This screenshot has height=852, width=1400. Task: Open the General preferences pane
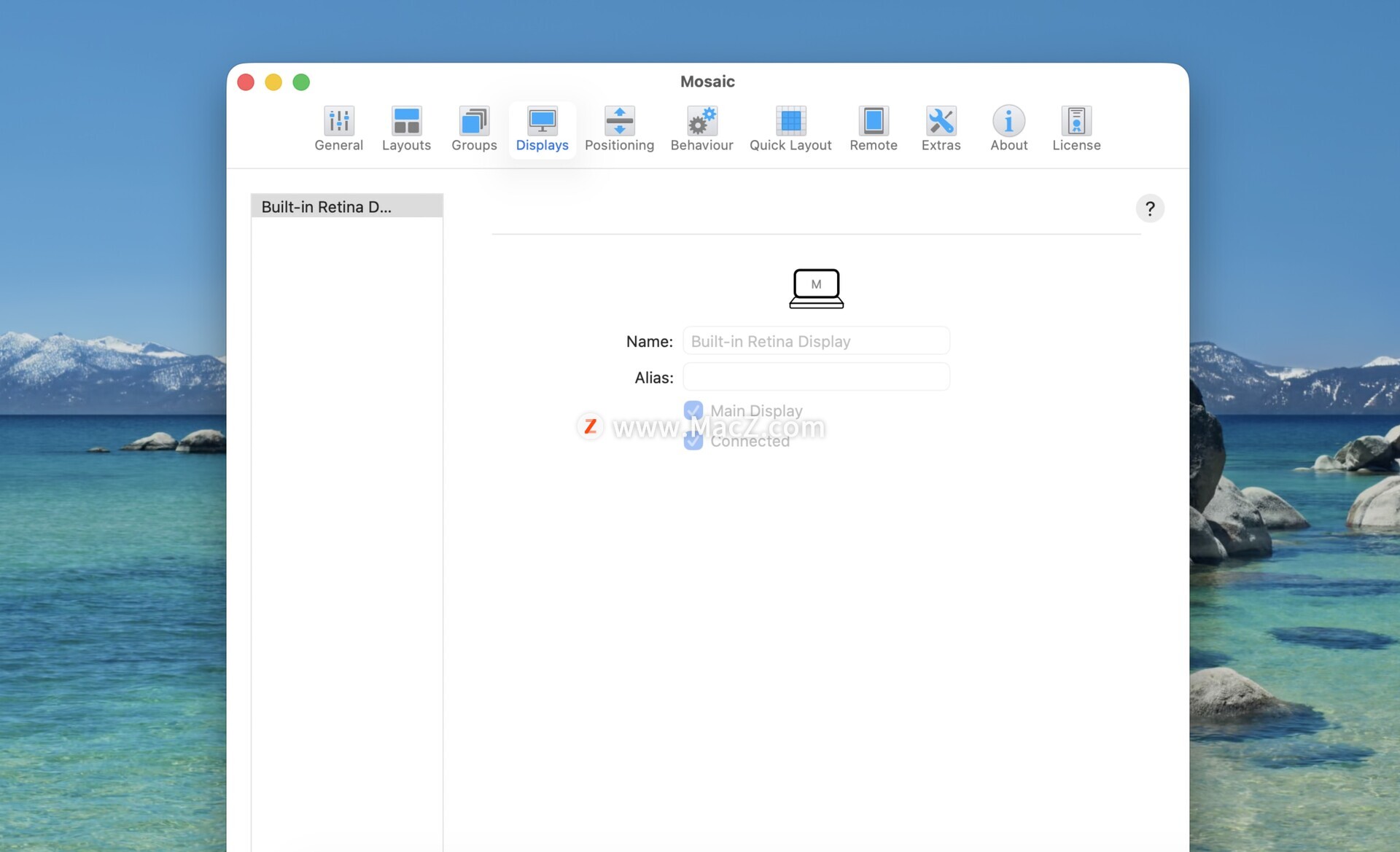click(x=338, y=129)
